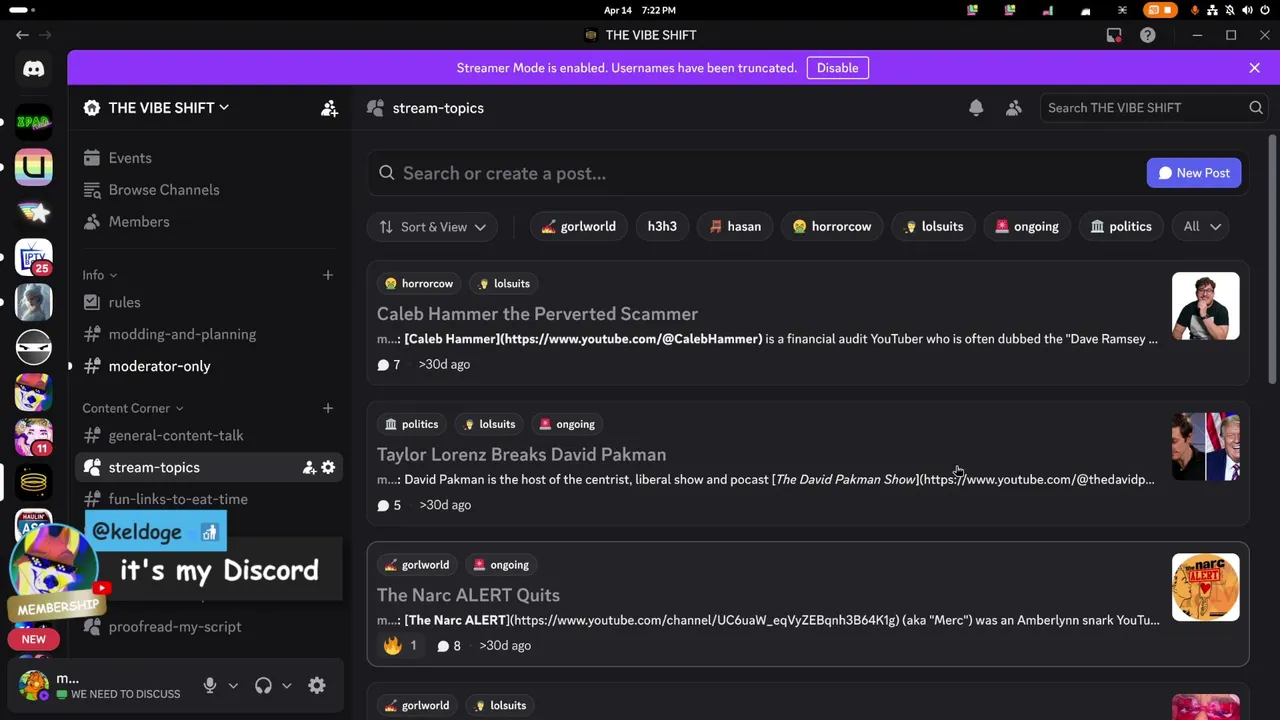Open the general-content-talk channel

pos(176,435)
